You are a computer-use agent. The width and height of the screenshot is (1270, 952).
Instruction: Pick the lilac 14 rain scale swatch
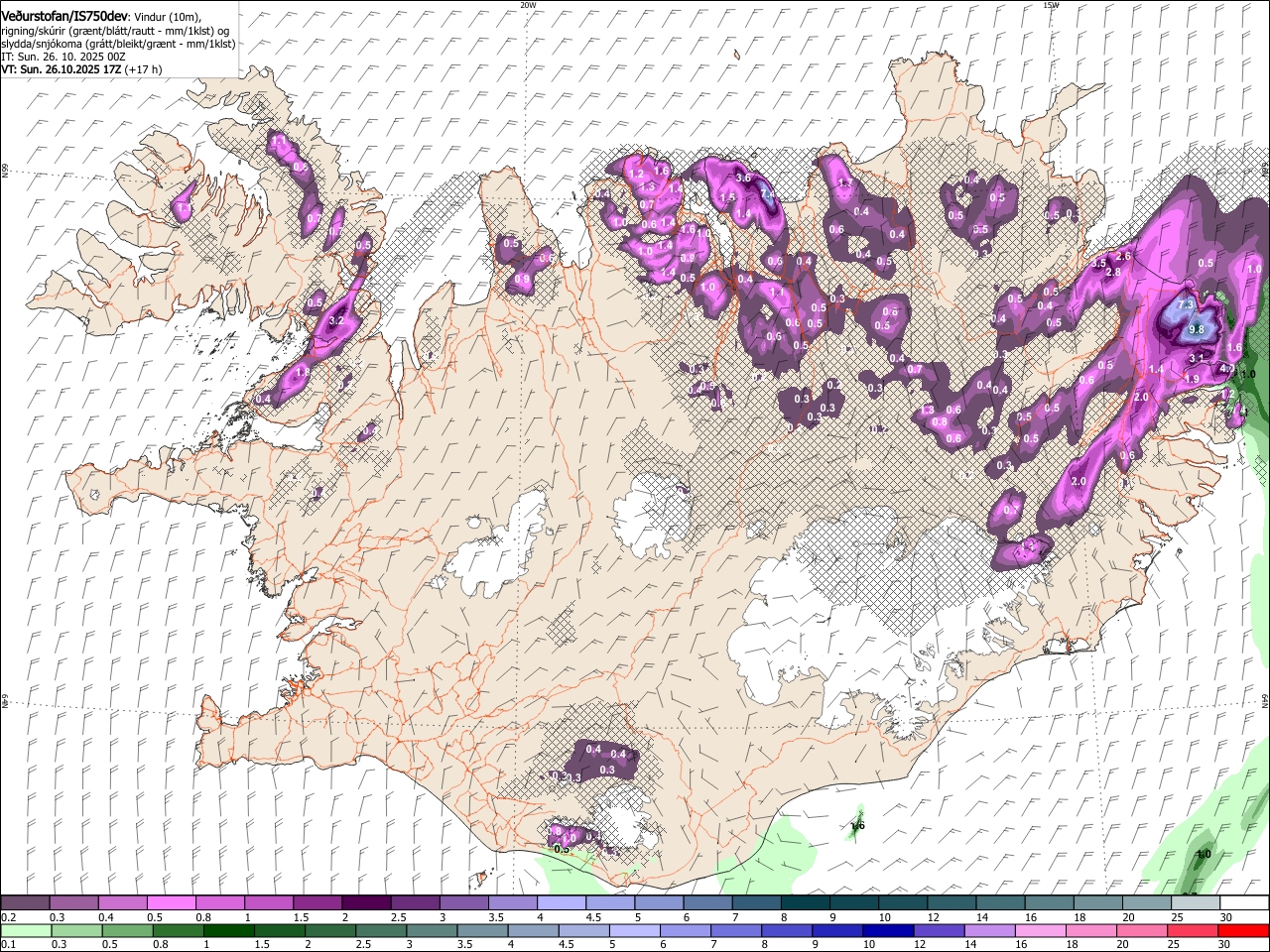click(990, 931)
